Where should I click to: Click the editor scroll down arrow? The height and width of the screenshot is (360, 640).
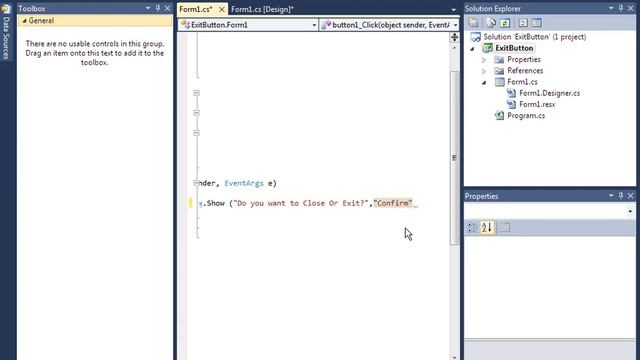pos(454,357)
